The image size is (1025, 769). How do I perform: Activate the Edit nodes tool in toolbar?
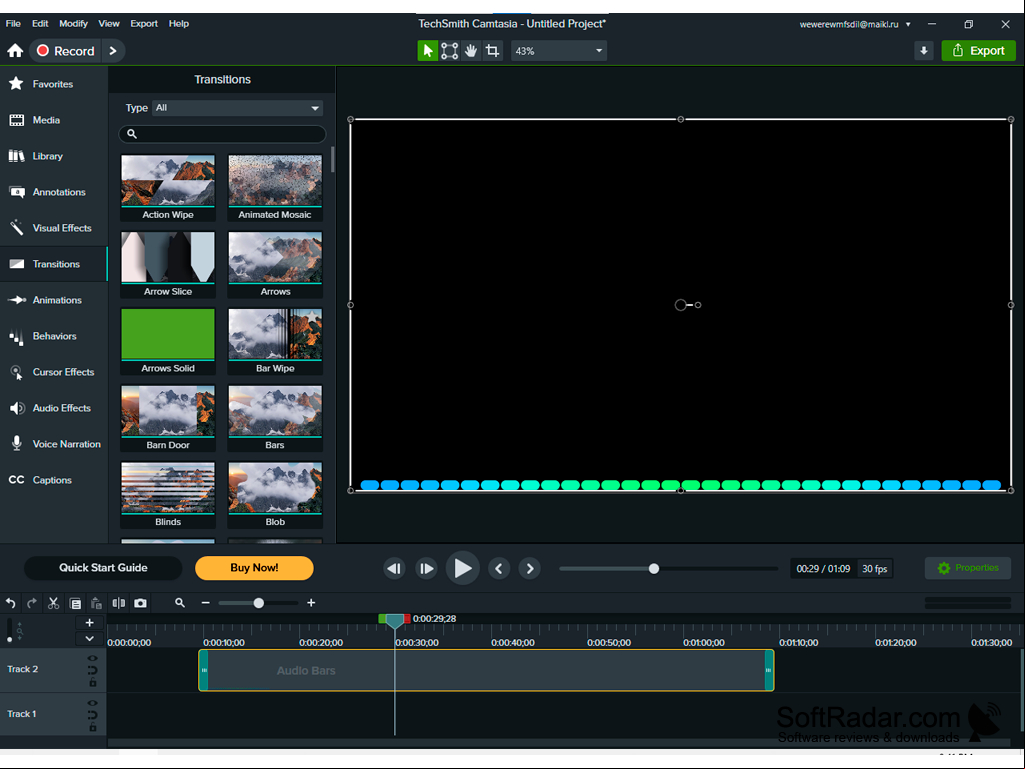449,51
